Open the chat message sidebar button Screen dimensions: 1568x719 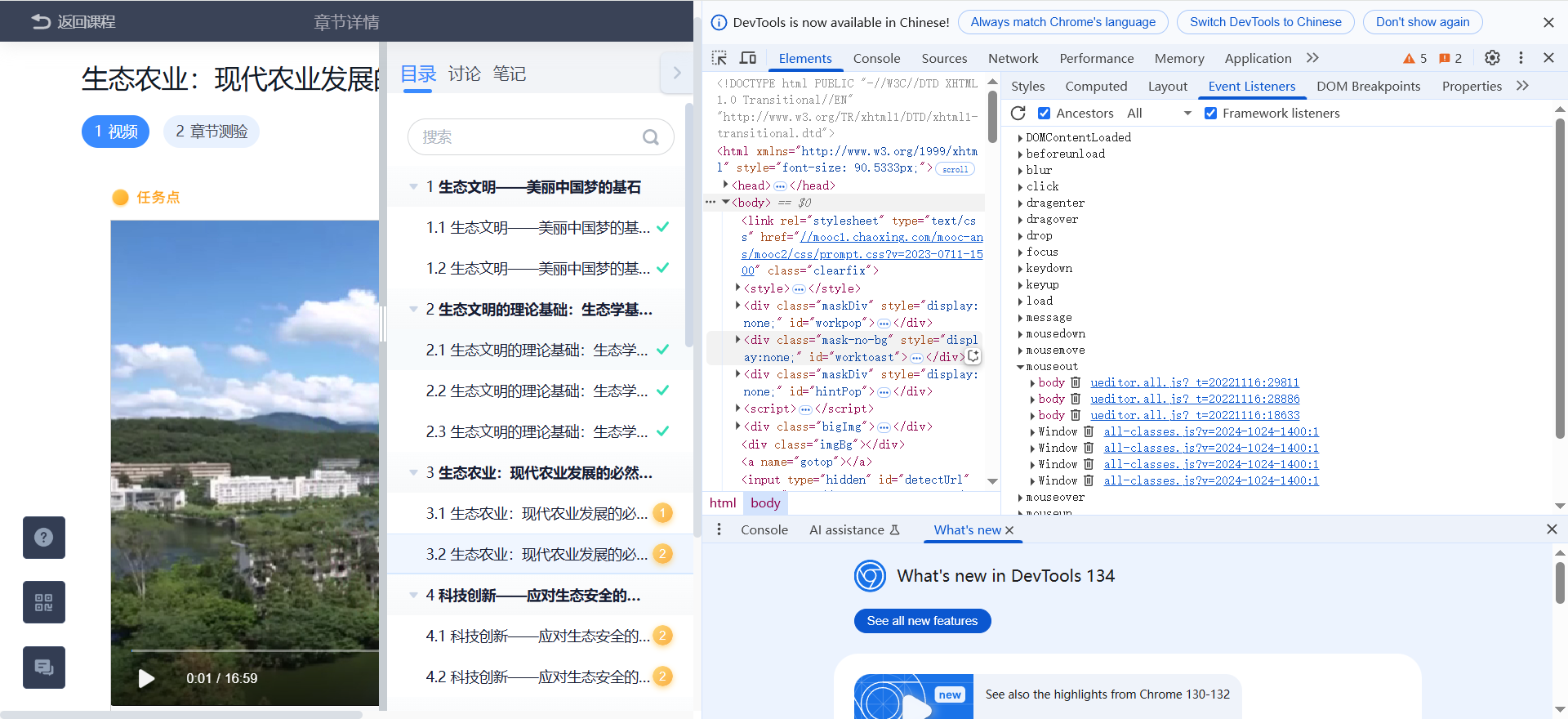point(44,668)
